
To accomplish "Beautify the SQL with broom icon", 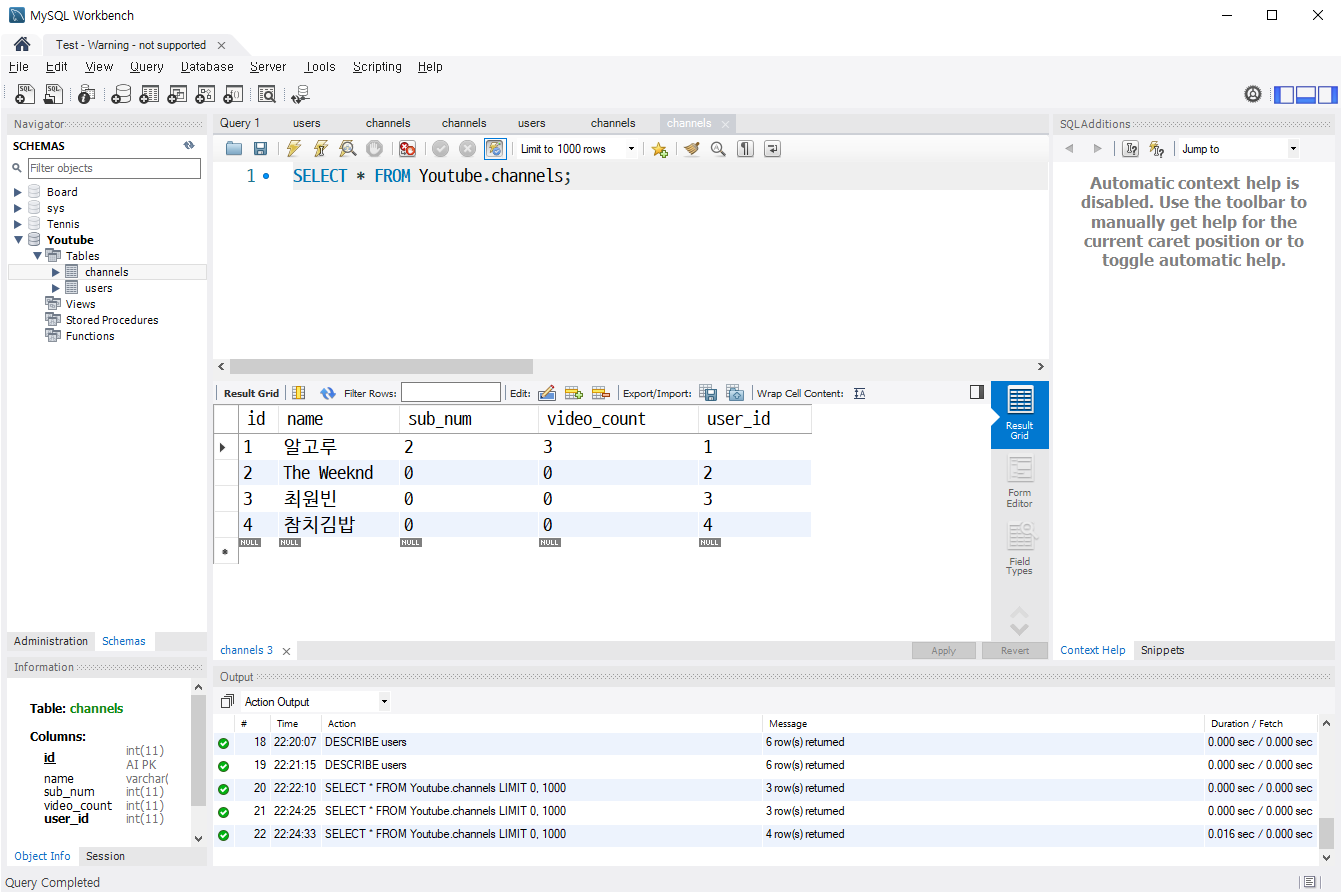I will (x=691, y=149).
